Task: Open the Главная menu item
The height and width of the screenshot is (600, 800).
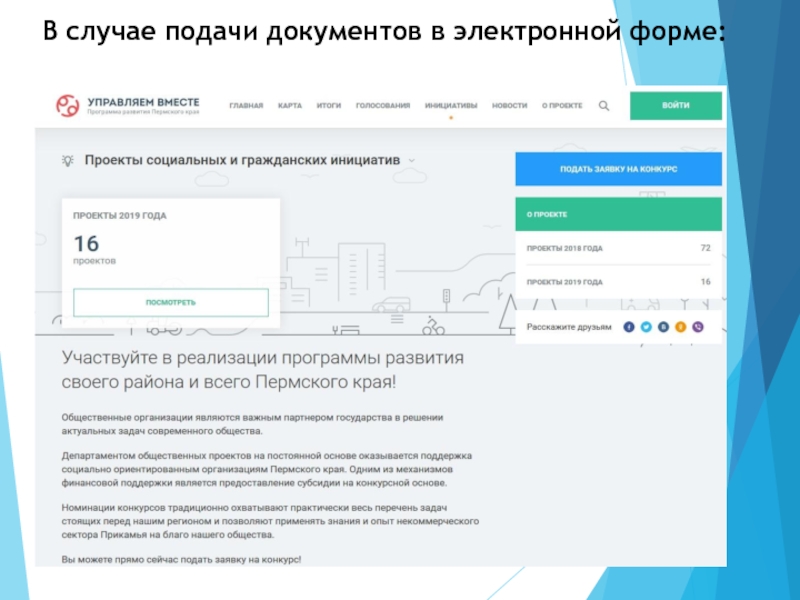Action: 246,105
